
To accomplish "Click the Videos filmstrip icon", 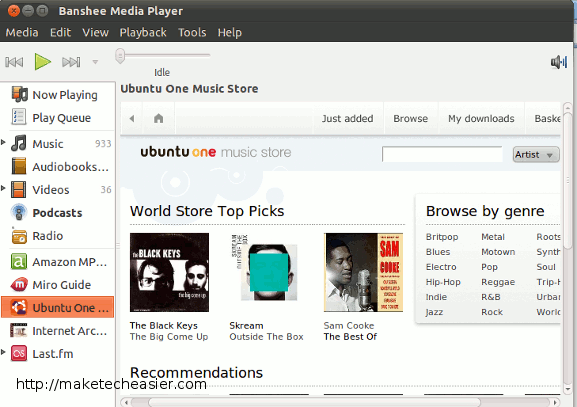I will [18, 190].
